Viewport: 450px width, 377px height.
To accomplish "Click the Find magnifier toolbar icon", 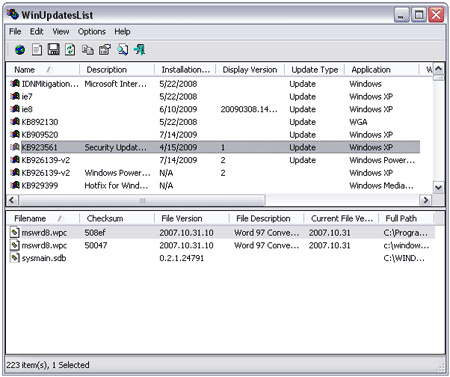I will click(x=122, y=50).
